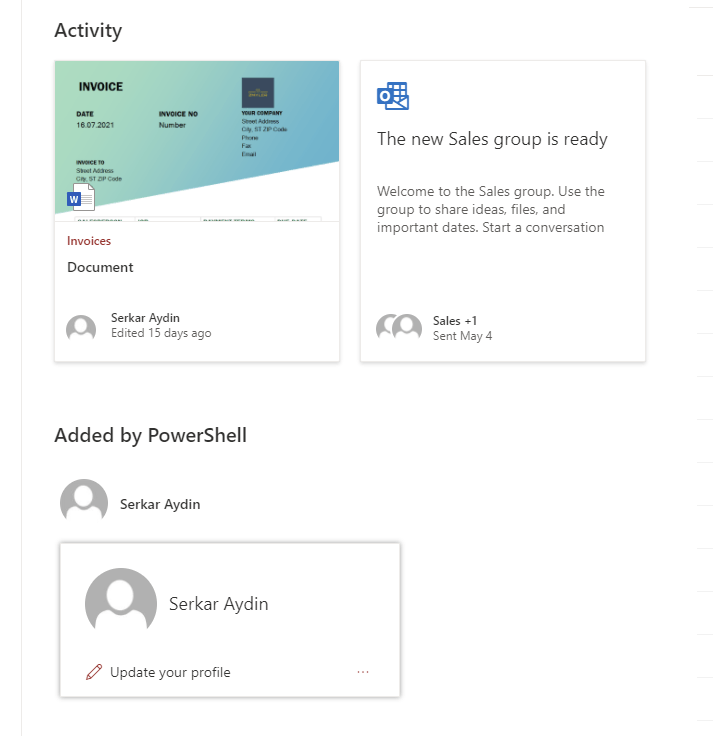This screenshot has width=713, height=736.
Task: Click the Outlook icon on the Sales group card
Action: point(392,96)
